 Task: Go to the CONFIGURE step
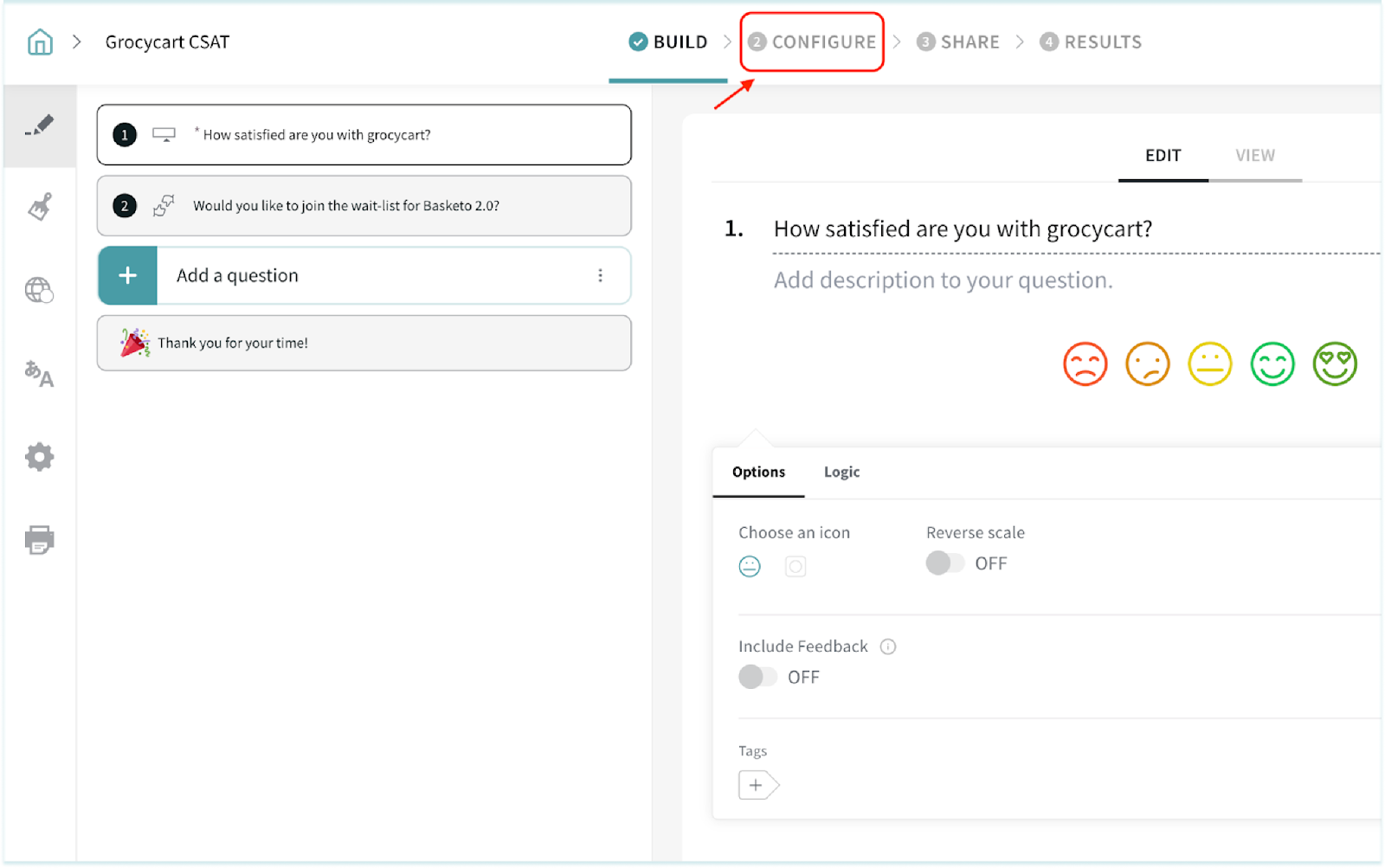coord(813,42)
